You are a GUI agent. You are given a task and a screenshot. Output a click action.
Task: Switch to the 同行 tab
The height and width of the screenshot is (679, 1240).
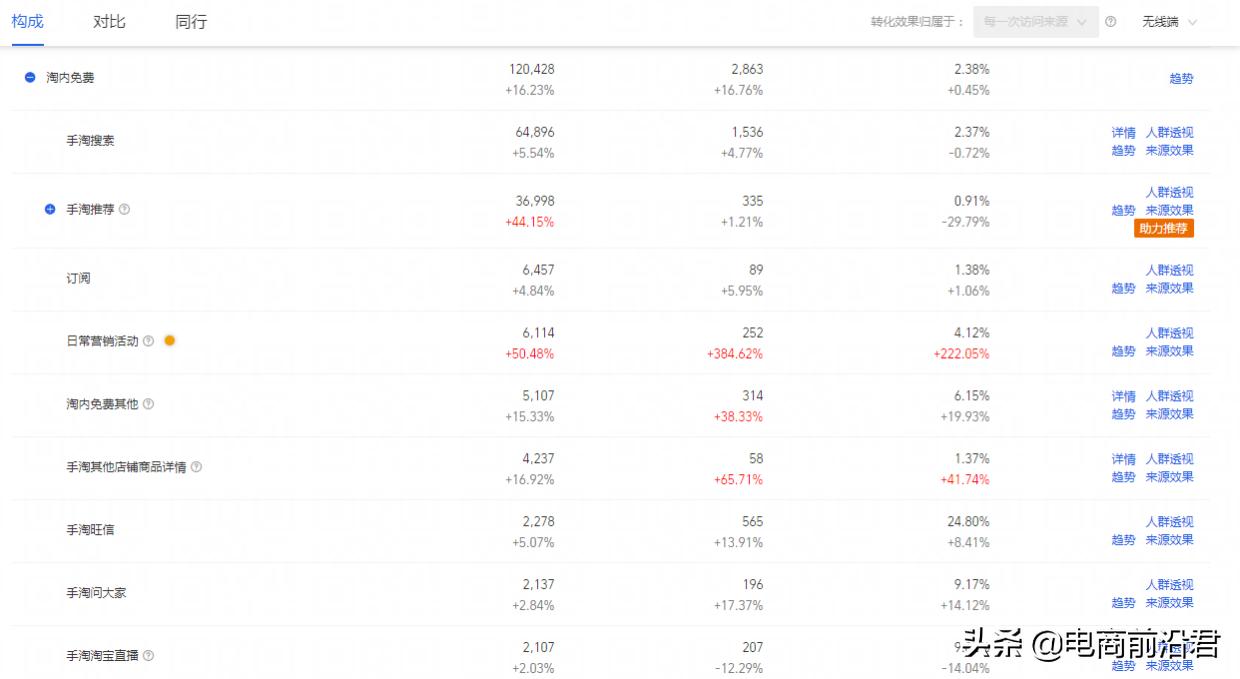(x=191, y=21)
